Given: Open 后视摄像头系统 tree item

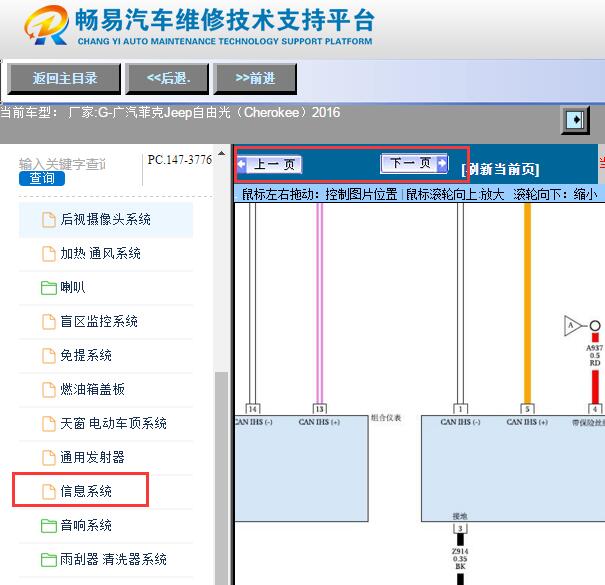Looking at the screenshot, I should tap(106, 219).
